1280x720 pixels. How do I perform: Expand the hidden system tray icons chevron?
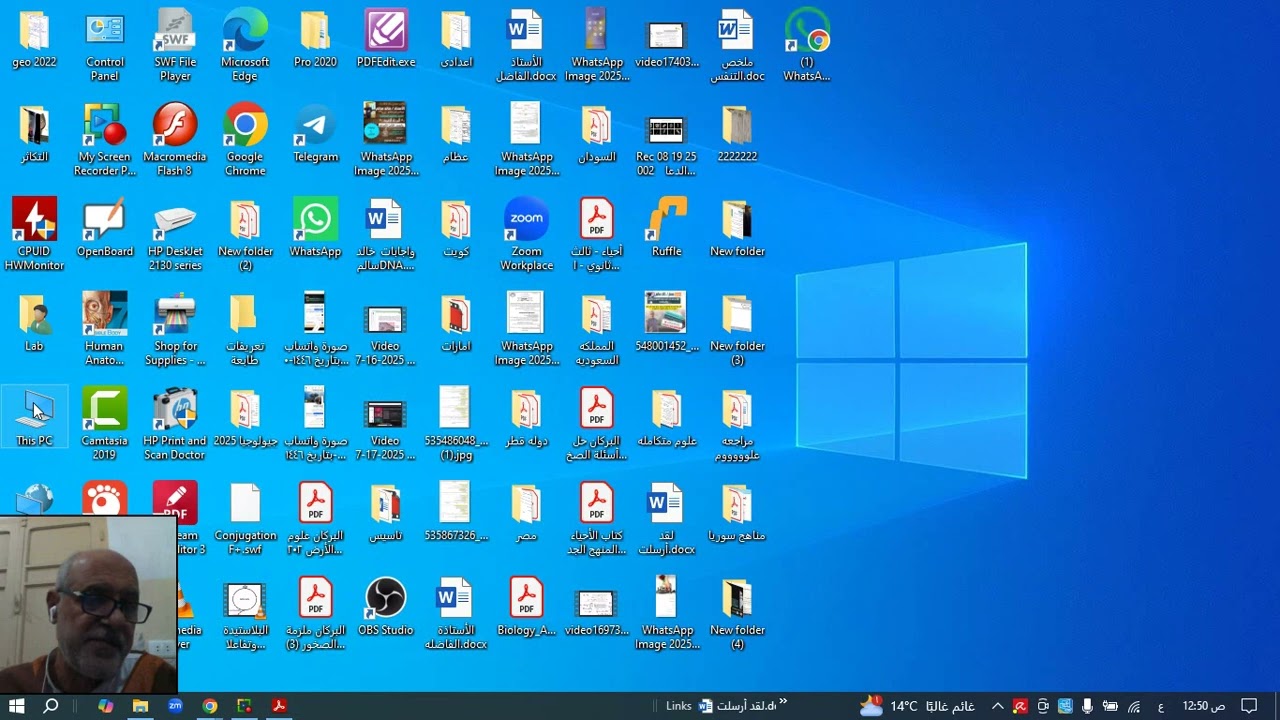pos(997,706)
